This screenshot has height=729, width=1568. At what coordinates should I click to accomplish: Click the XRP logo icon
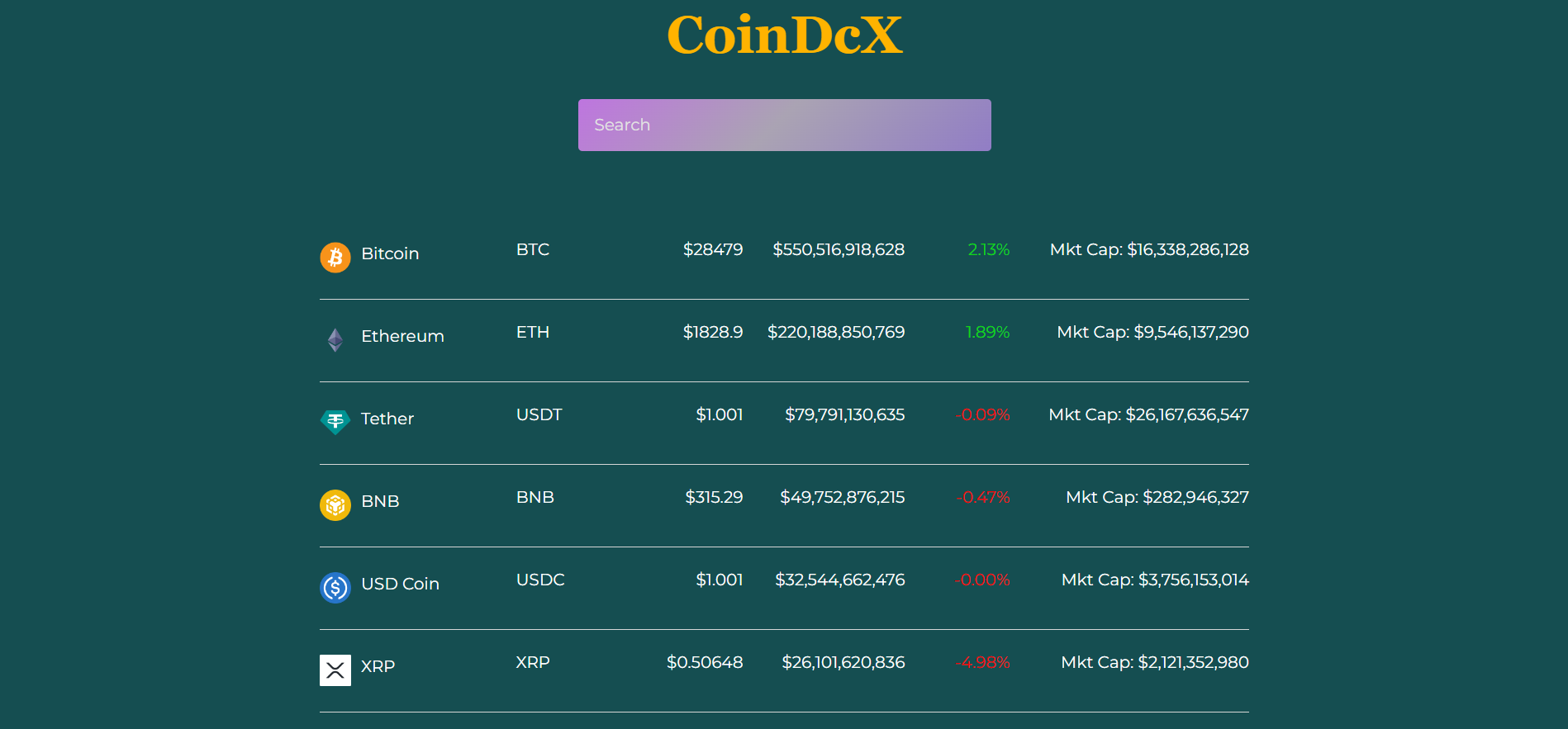coord(335,670)
